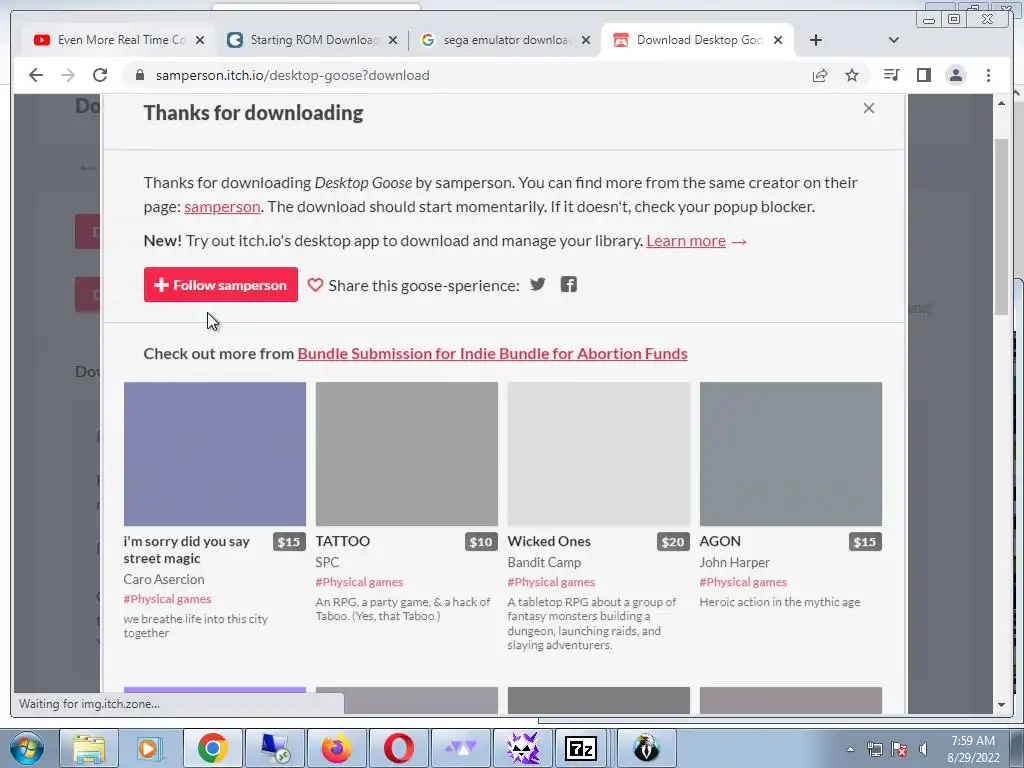Open a new browser tab
The image size is (1024, 768).
coord(816,40)
